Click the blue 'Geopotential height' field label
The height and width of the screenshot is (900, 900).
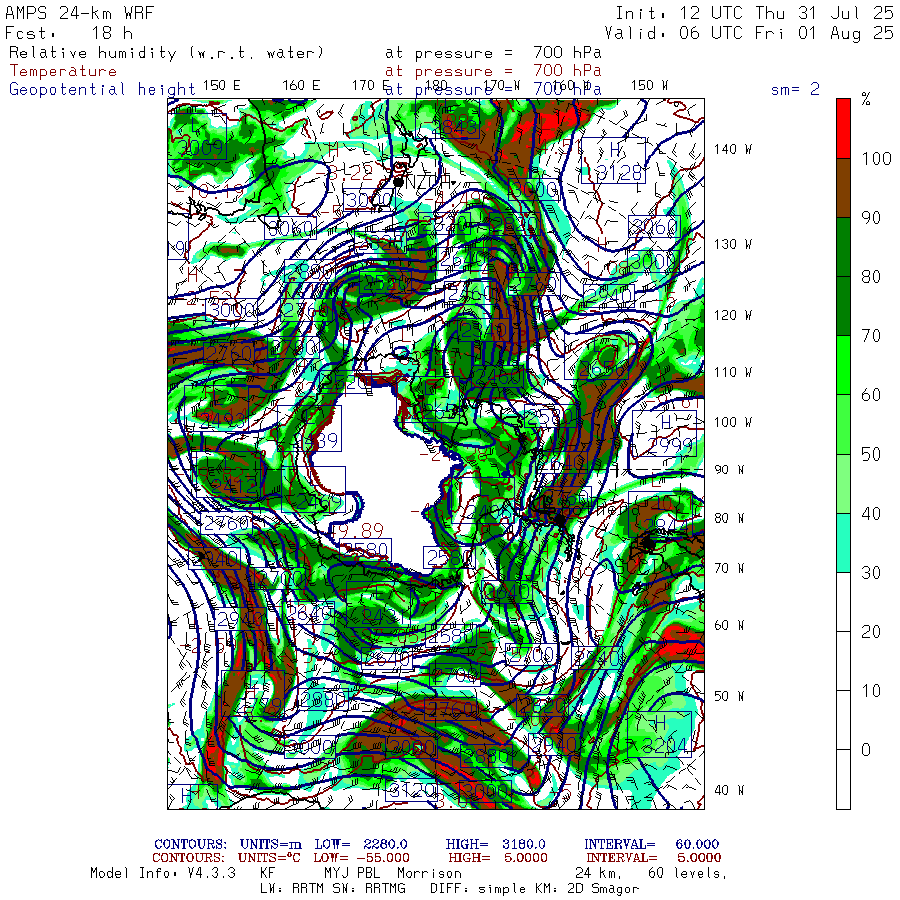[102, 90]
